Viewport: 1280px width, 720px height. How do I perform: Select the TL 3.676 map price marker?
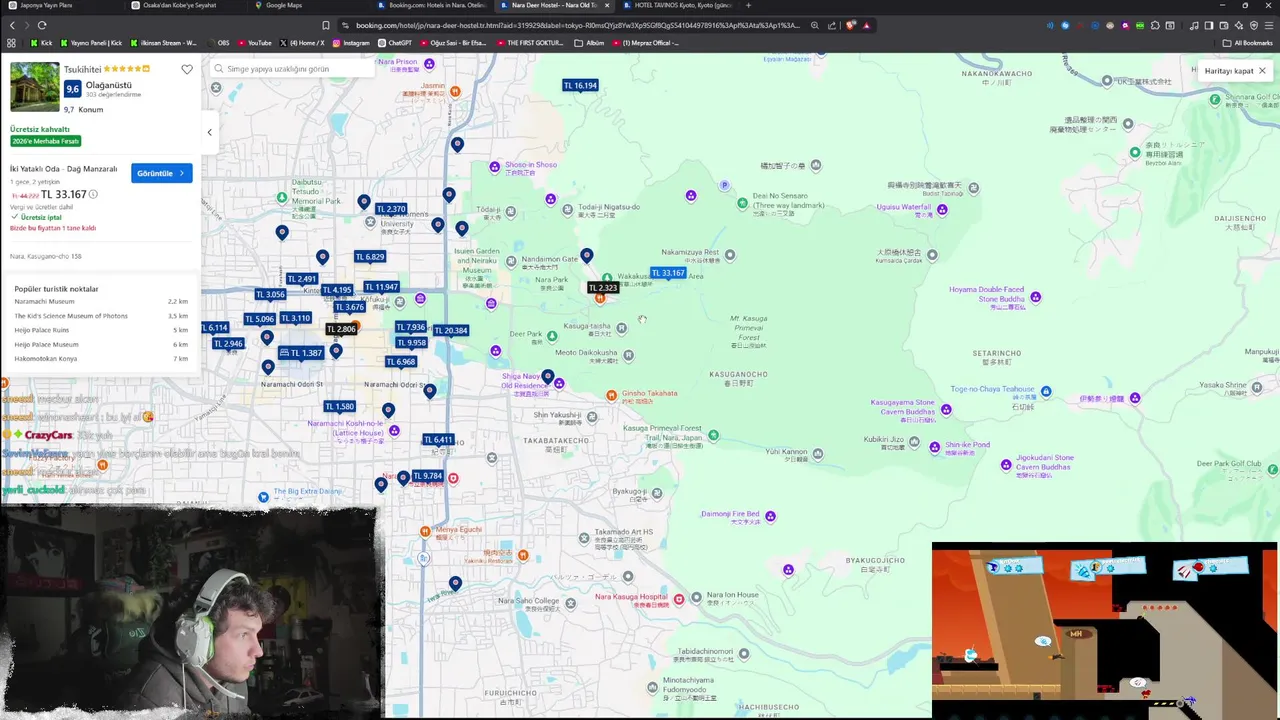349,307
